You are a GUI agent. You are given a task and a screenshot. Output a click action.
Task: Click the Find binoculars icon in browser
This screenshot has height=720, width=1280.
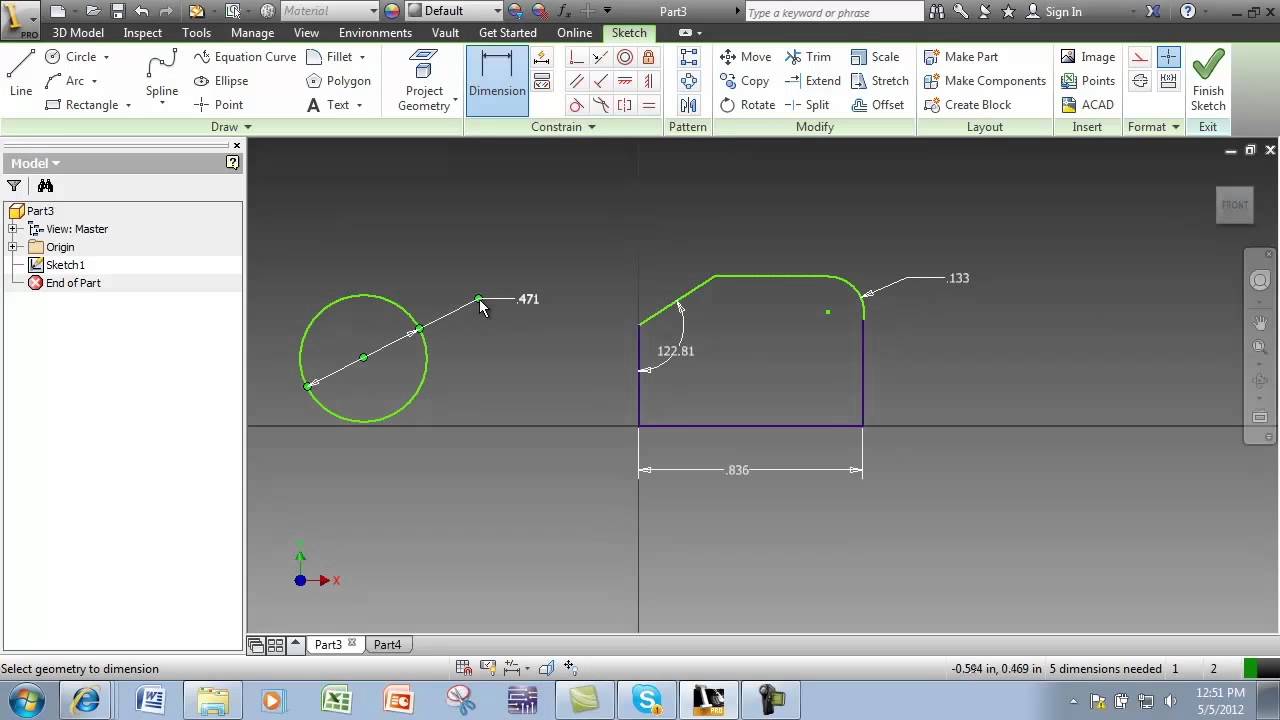coord(45,185)
